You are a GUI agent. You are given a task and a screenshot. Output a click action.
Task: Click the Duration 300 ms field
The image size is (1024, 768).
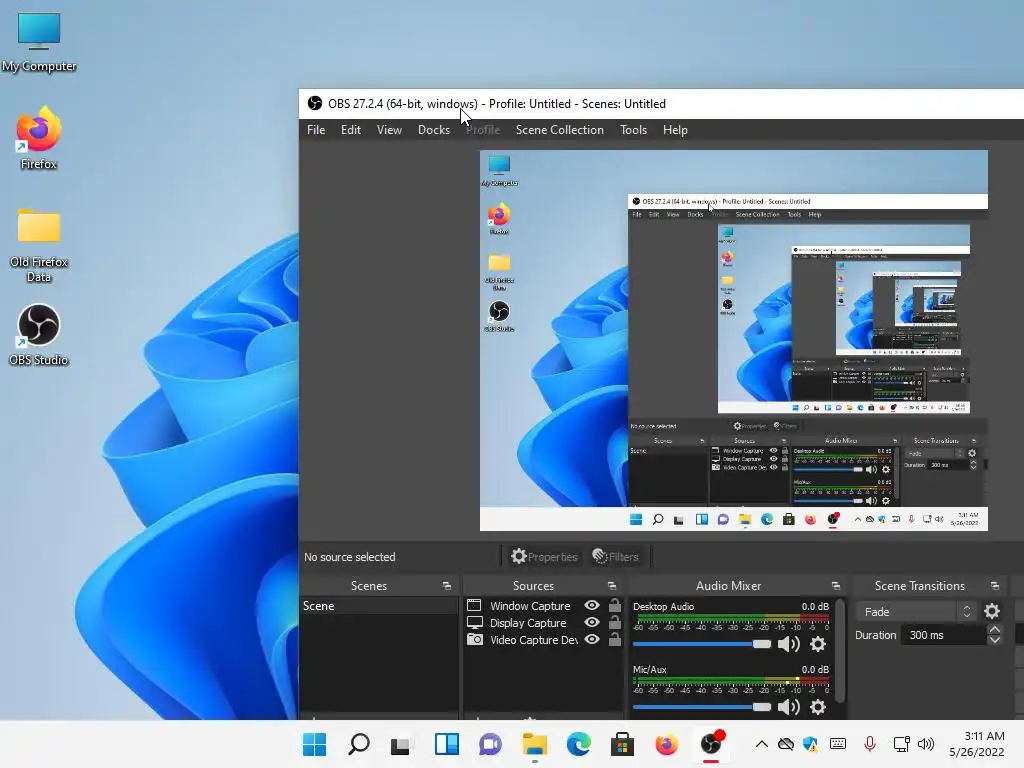coord(943,635)
